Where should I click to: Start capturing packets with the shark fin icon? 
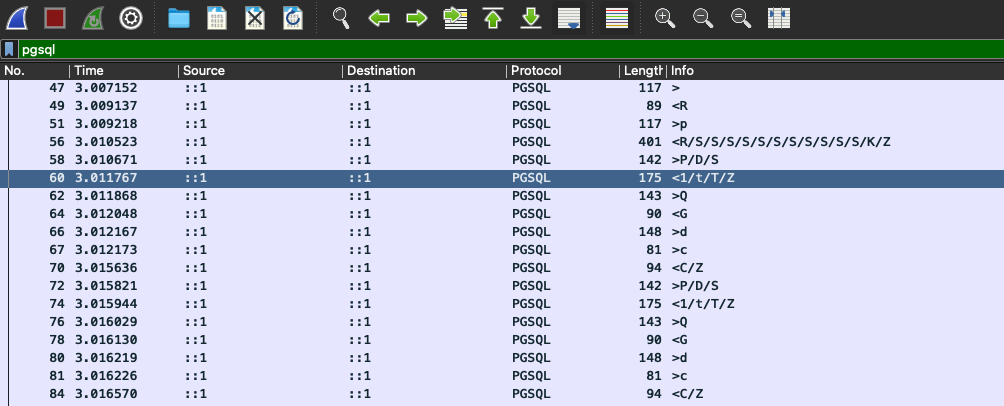pyautogui.click(x=23, y=17)
